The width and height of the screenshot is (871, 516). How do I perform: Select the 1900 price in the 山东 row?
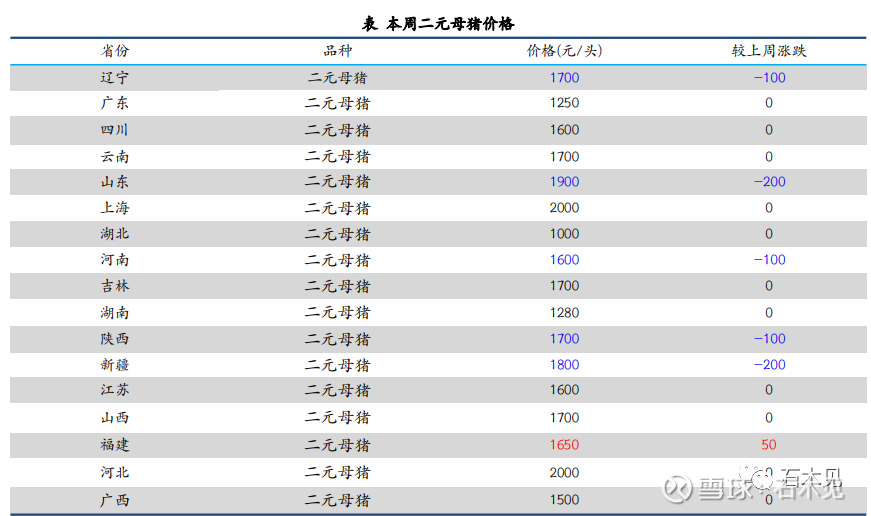tap(564, 182)
